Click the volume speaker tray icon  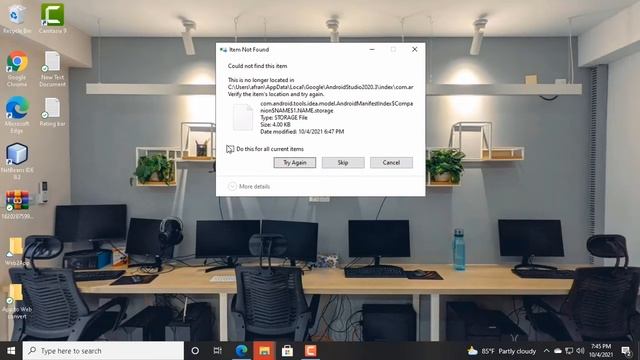pos(580,351)
